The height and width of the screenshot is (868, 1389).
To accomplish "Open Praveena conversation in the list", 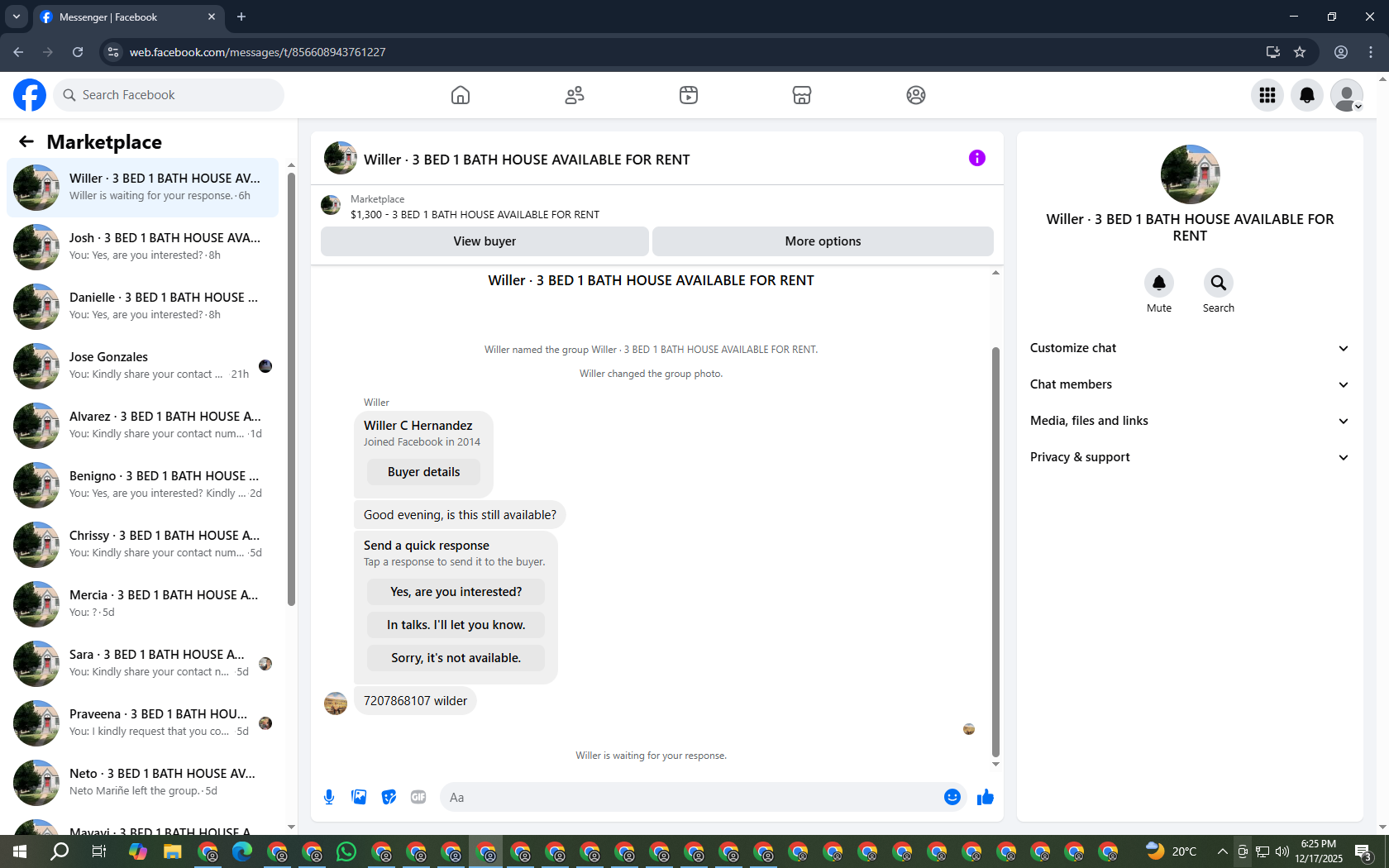I will (142, 723).
